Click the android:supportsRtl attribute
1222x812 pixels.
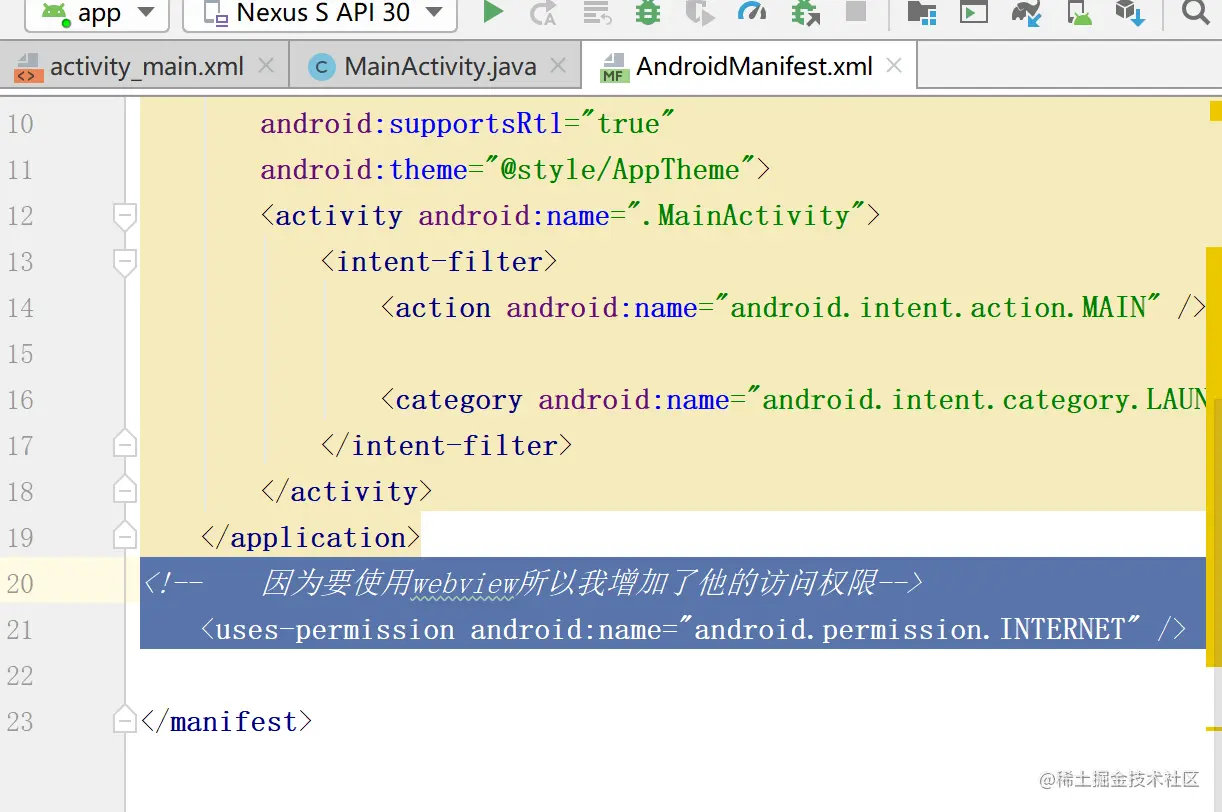[412, 123]
